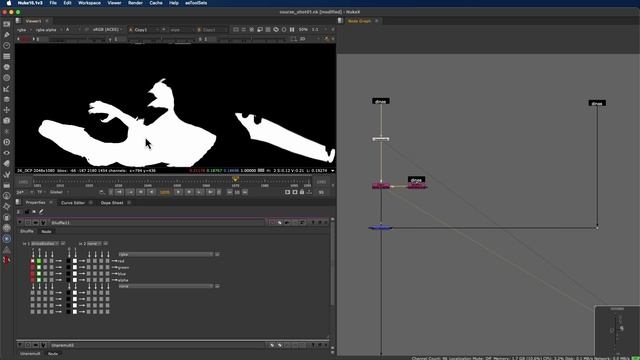640x360 pixels.
Task: Play the viewer backward
Action: [151, 192]
